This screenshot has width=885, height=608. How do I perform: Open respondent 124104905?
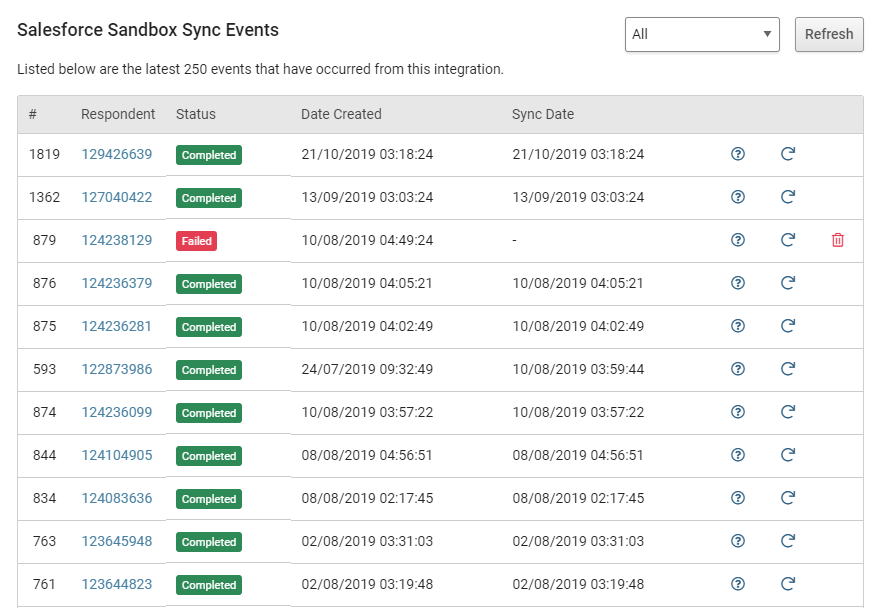[117, 455]
